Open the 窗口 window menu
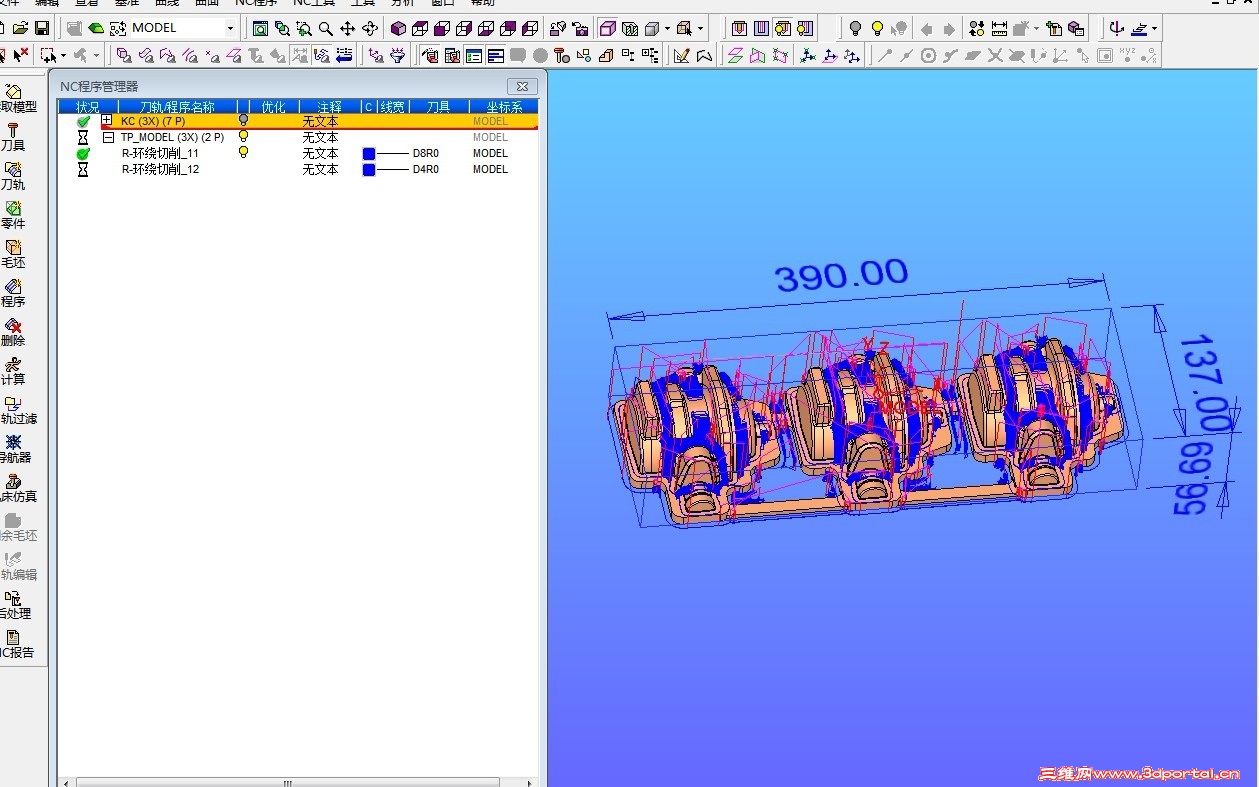1259x787 pixels. click(443, 3)
